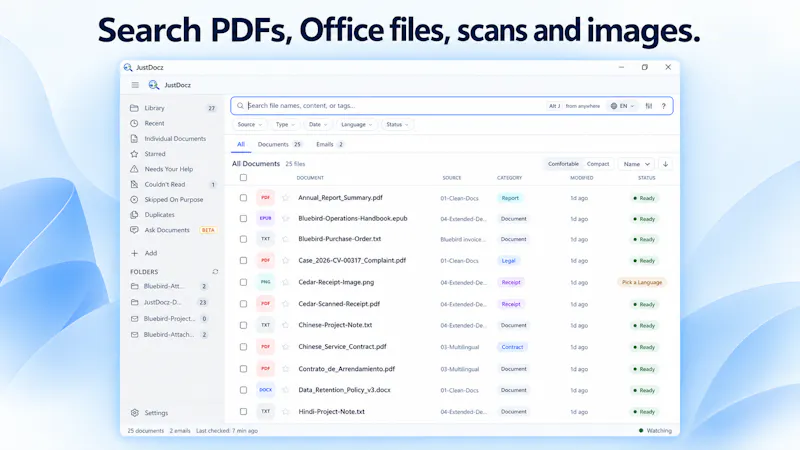Star Chinese_Service_Contract.pdf
Viewport: 800px width, 450px height.
click(x=285, y=346)
